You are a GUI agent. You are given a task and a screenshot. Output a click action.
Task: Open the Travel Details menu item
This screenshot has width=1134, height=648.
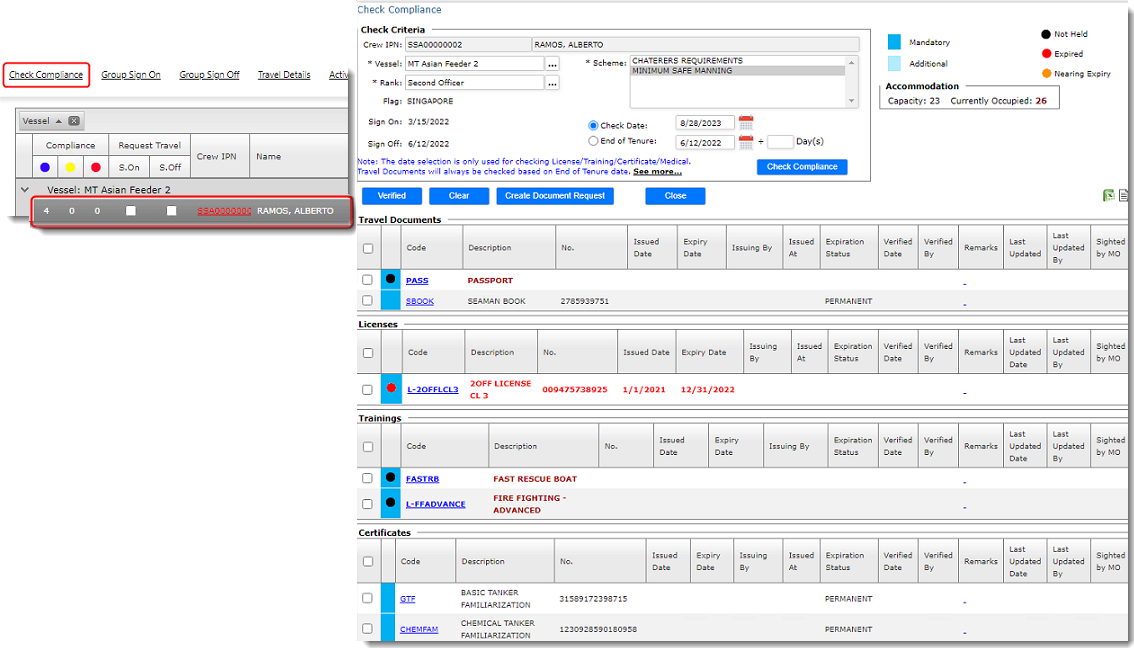point(284,75)
